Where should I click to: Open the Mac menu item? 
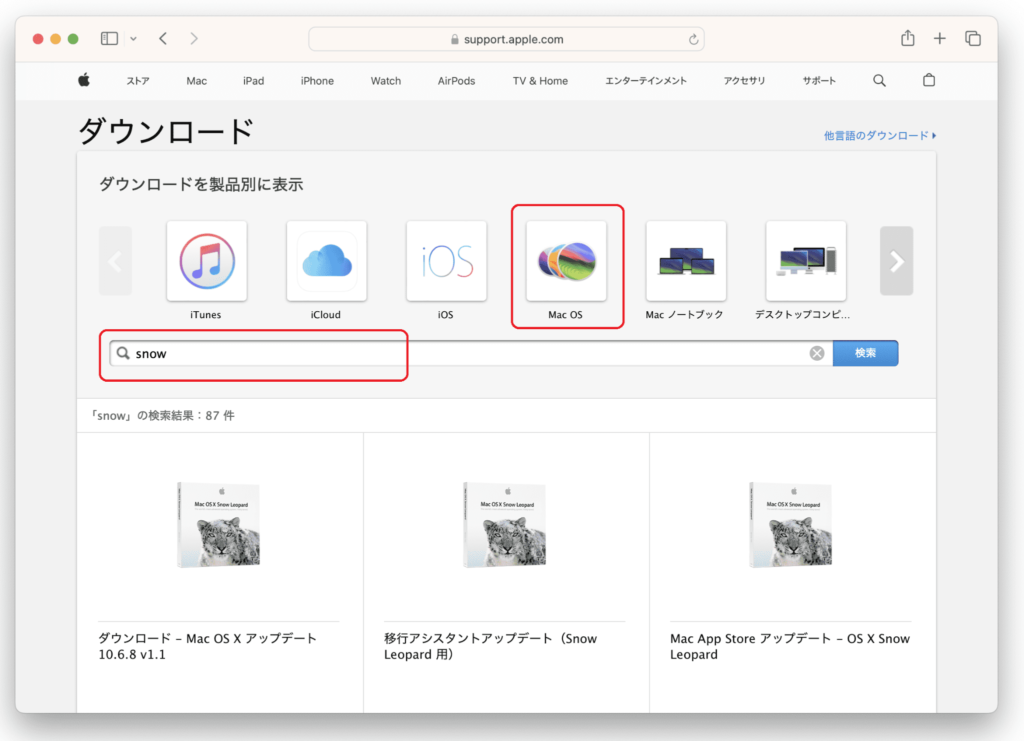point(197,81)
